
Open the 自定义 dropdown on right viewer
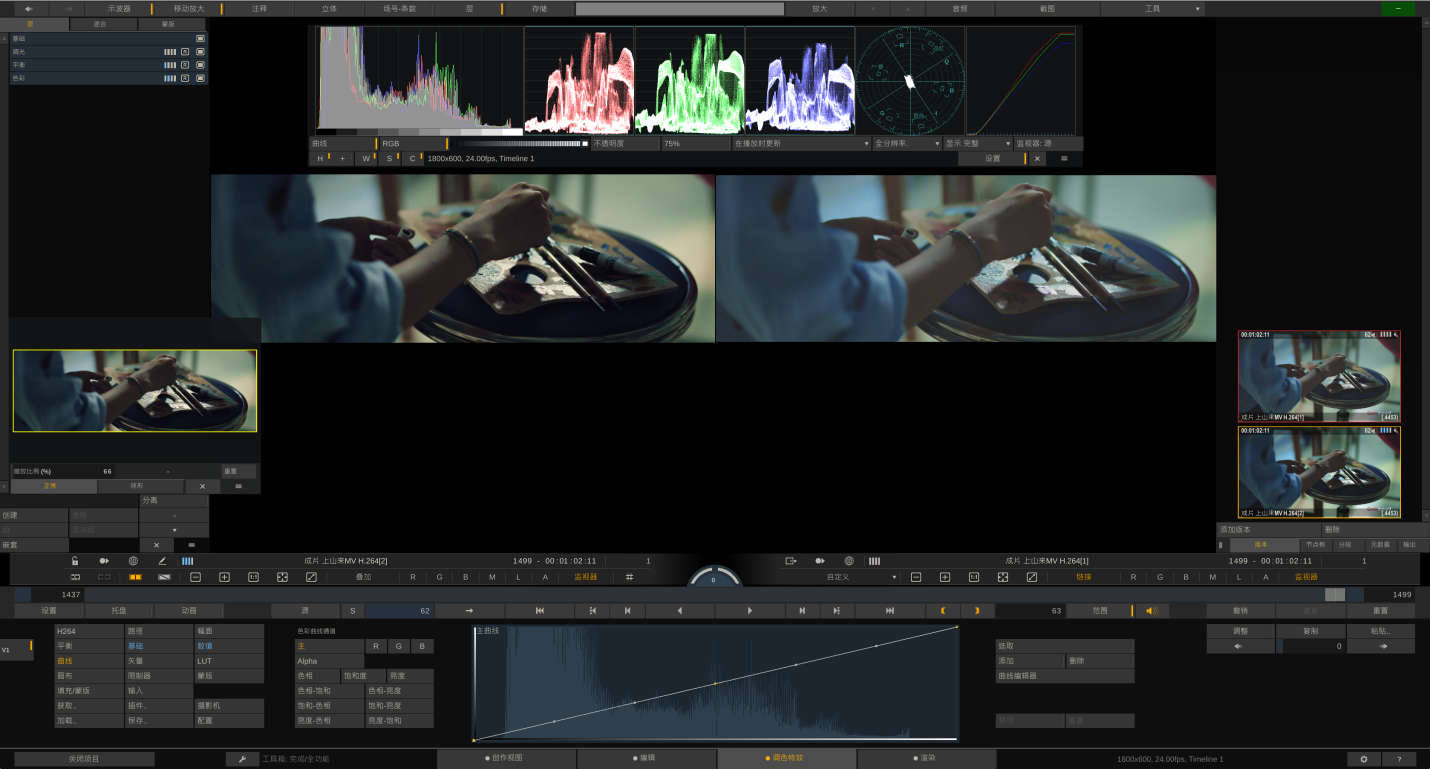point(860,577)
